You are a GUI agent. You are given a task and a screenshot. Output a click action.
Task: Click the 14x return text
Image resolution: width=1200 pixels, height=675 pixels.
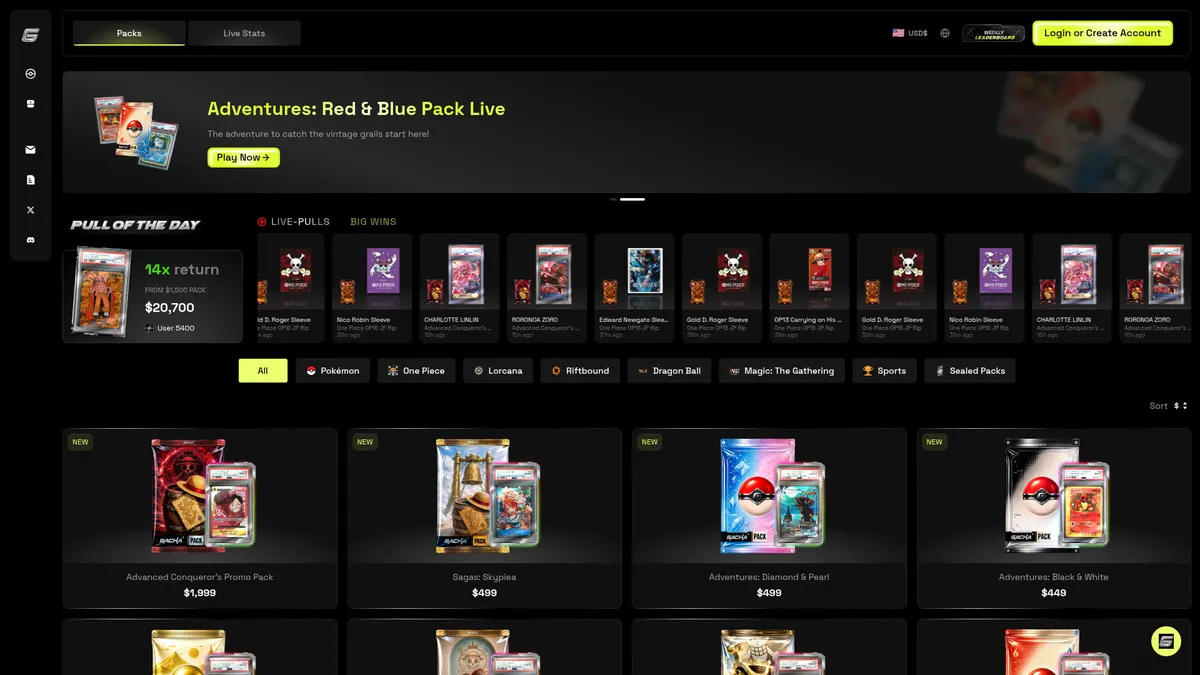pos(181,270)
